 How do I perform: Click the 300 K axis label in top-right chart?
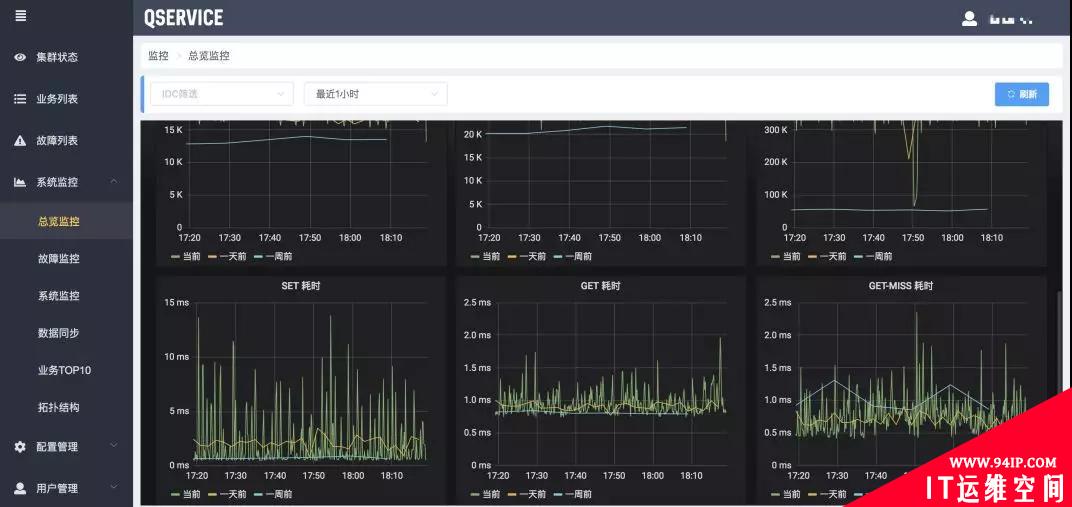776,130
